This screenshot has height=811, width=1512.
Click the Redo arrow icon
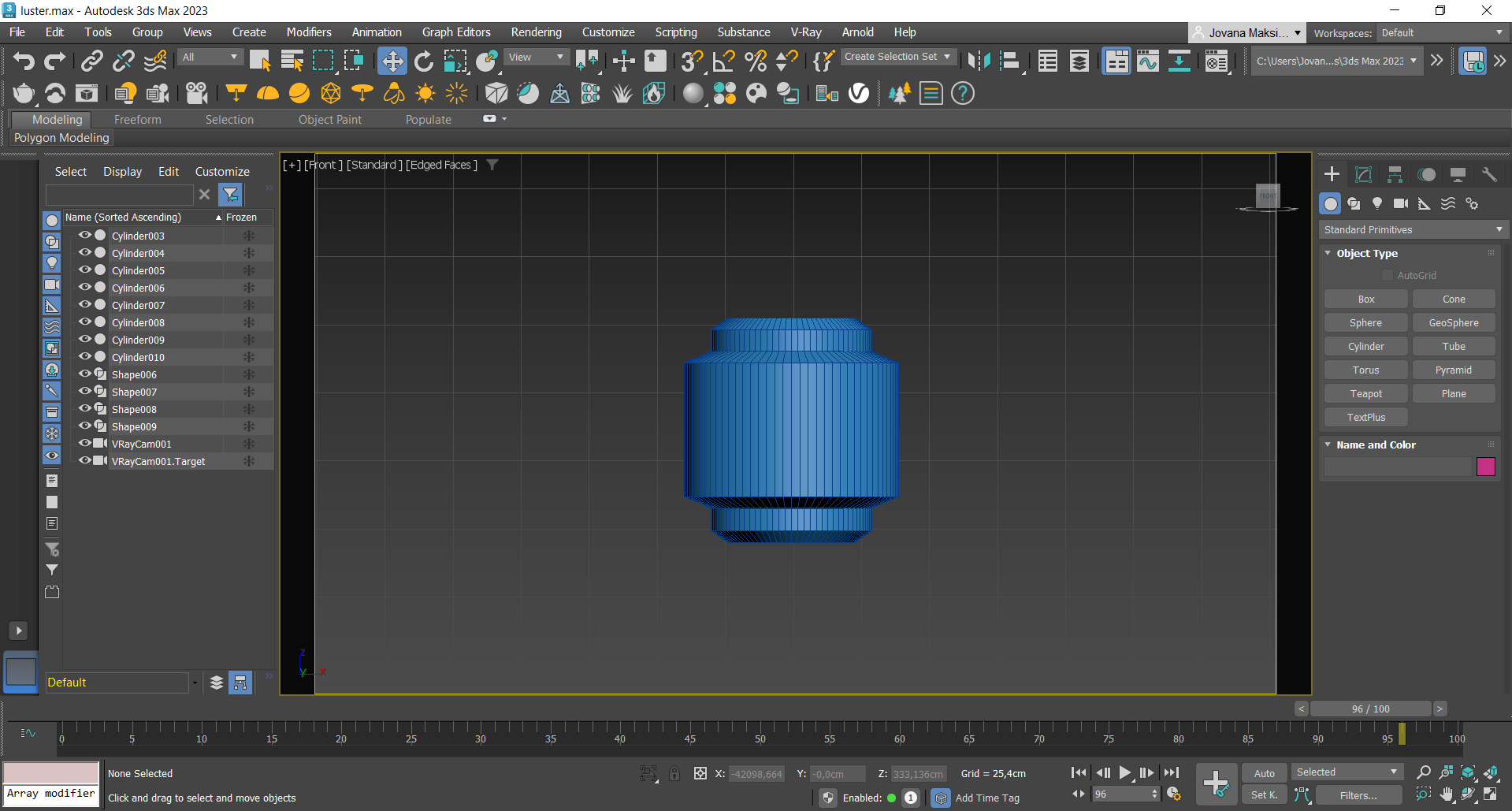tap(55, 61)
